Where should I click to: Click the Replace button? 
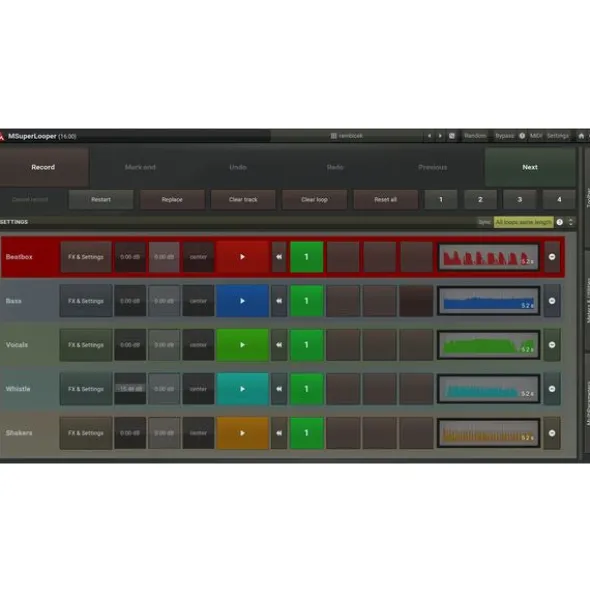point(172,199)
